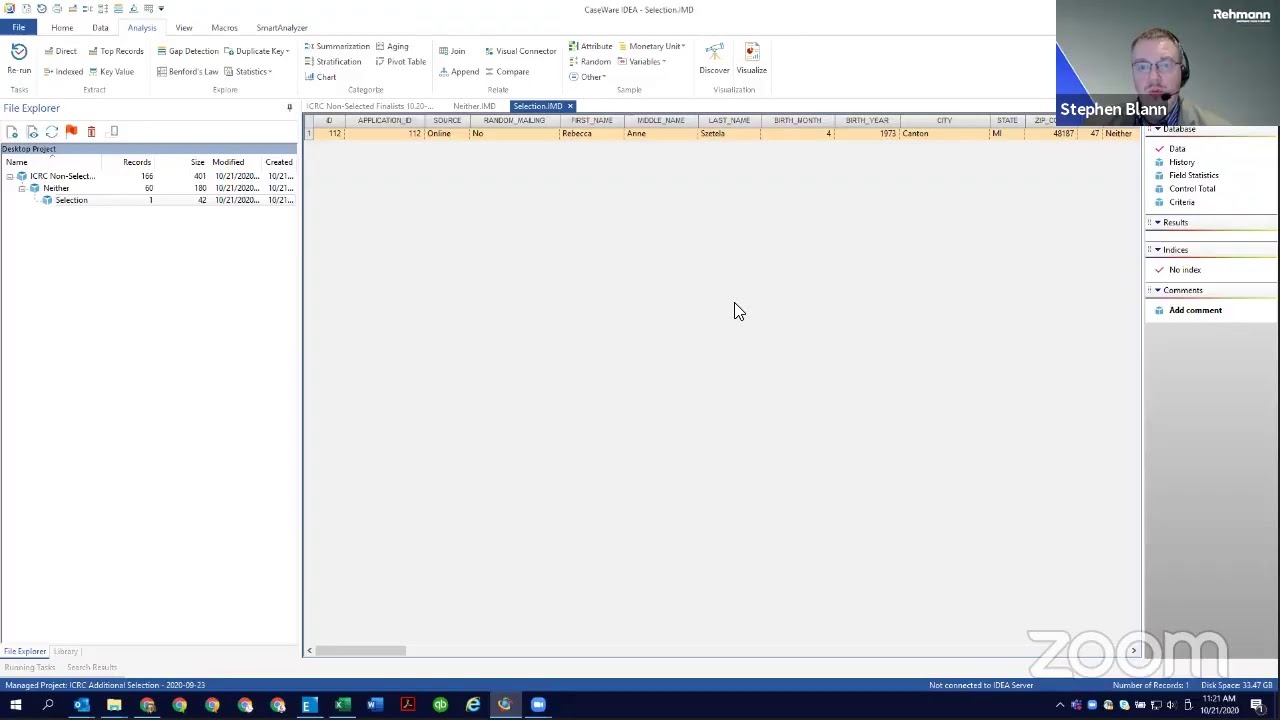Open Word from taskbar

374,705
